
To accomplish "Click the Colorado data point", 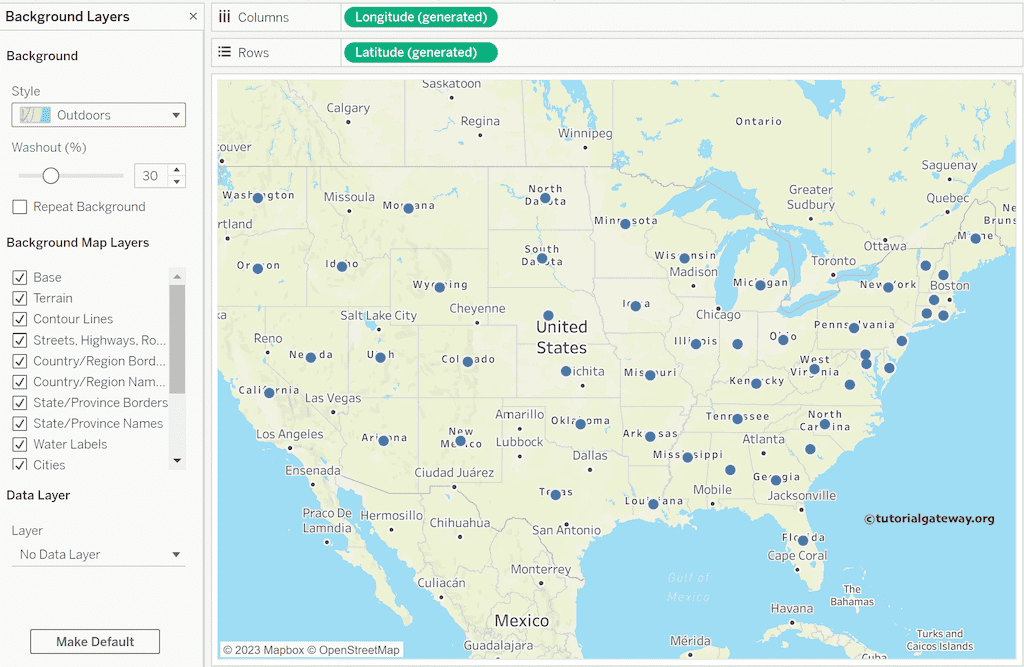I will (468, 361).
